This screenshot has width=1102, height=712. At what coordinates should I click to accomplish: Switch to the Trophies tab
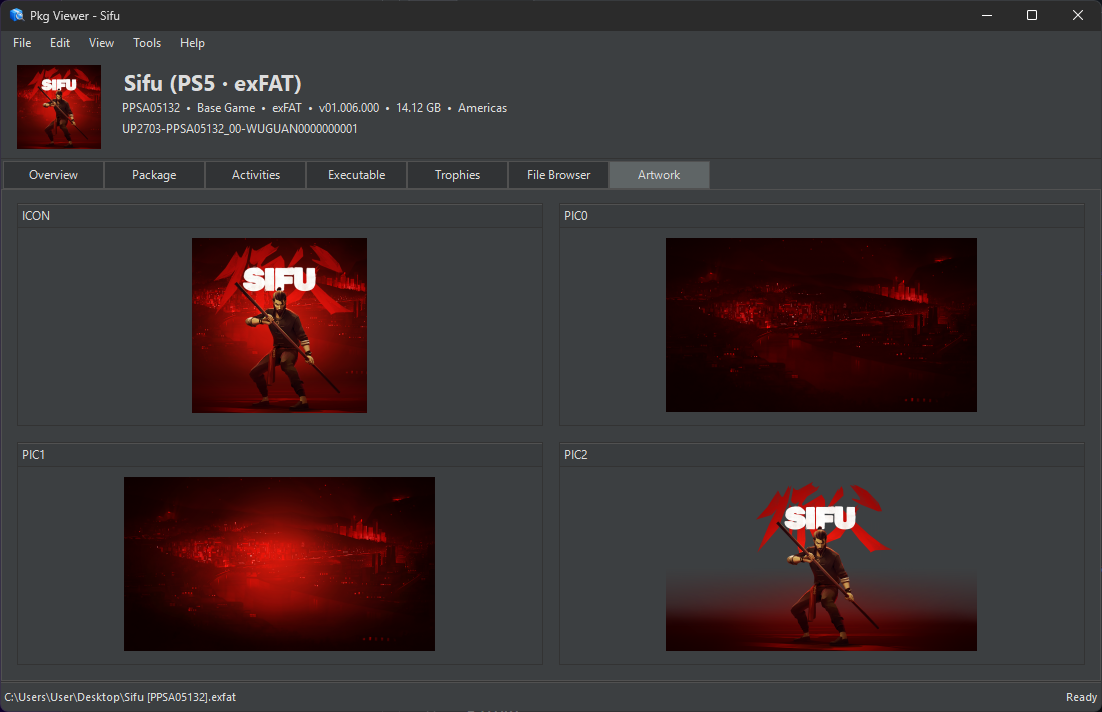[x=457, y=175]
